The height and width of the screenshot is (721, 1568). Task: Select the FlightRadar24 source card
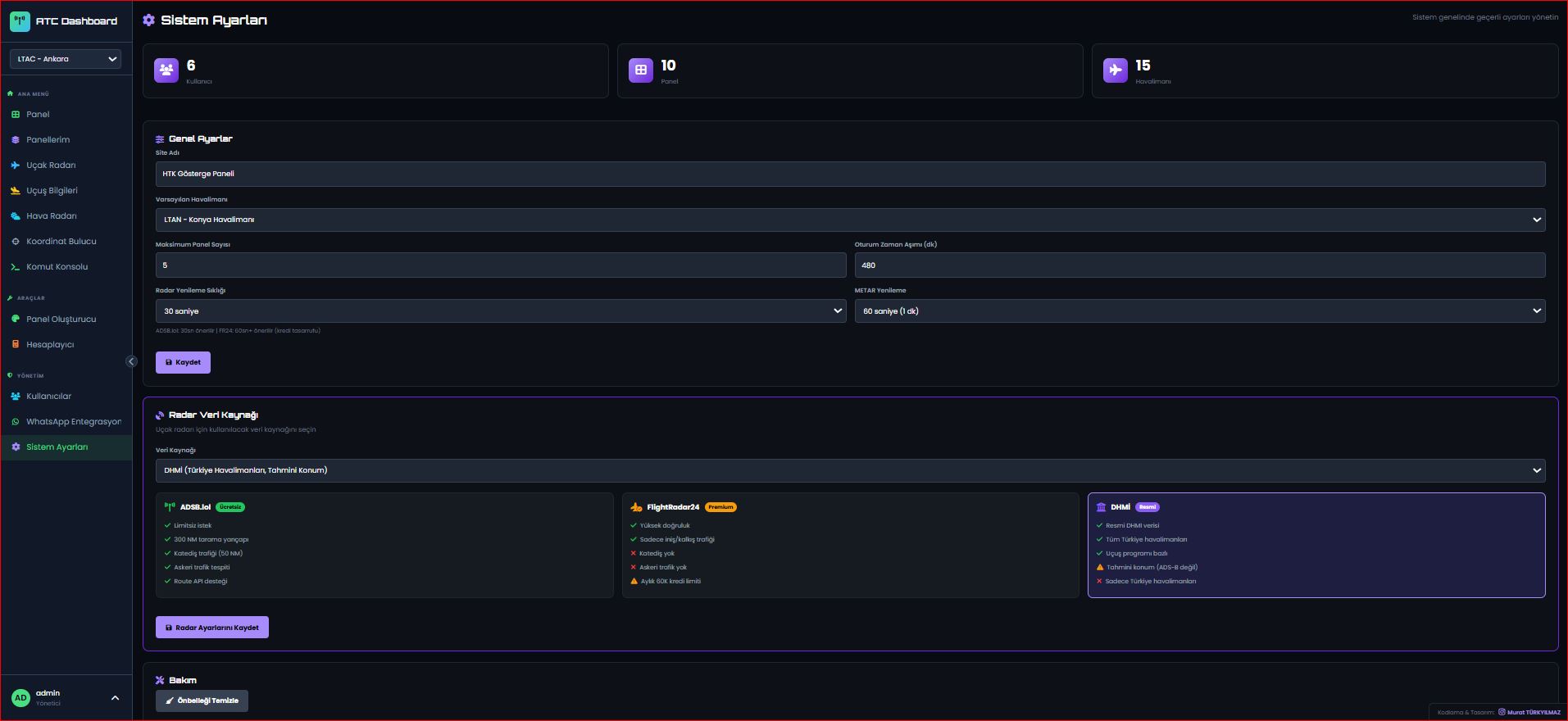point(850,545)
